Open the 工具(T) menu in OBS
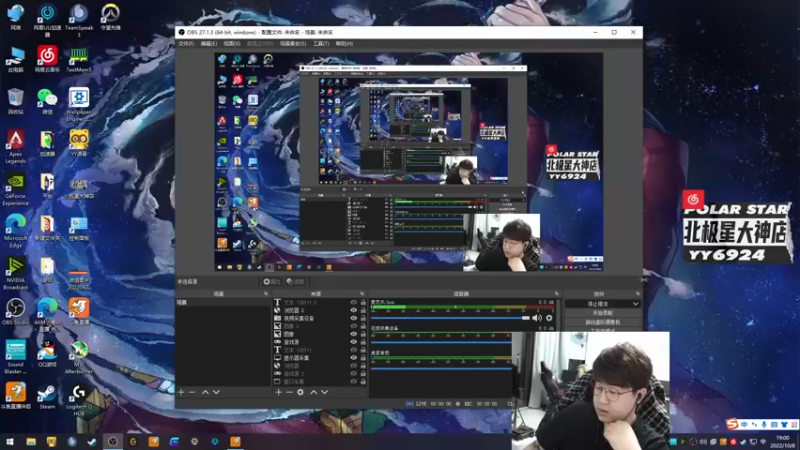 click(321, 44)
